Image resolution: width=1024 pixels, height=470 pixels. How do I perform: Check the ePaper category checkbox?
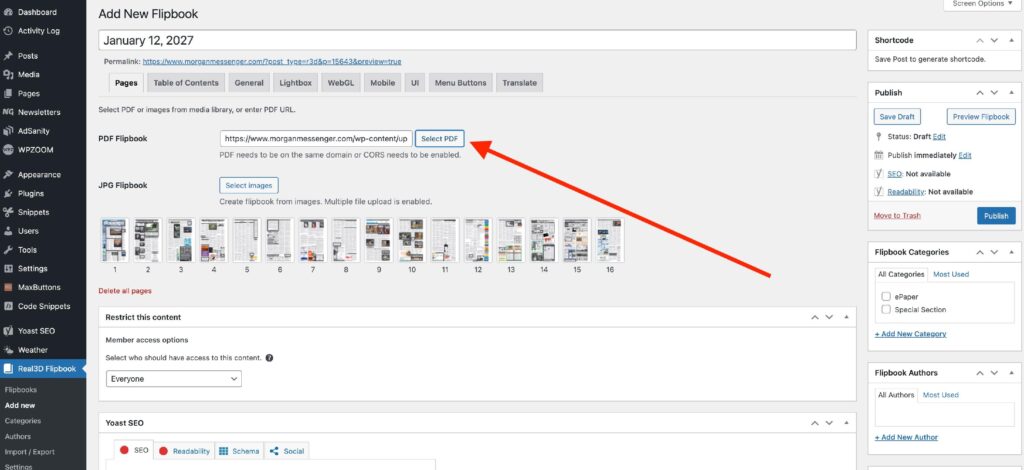(886, 296)
